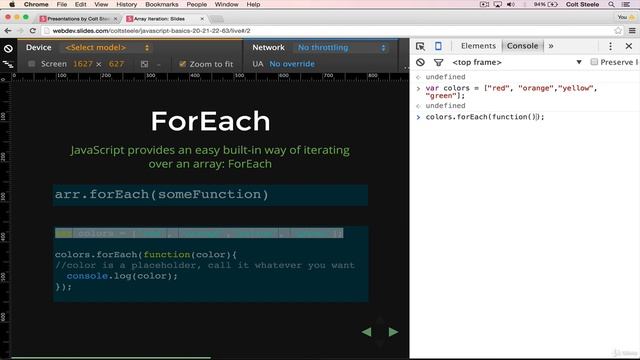Viewport: 640px width, 360px height.
Task: Open the View menu
Action: point(101,4)
